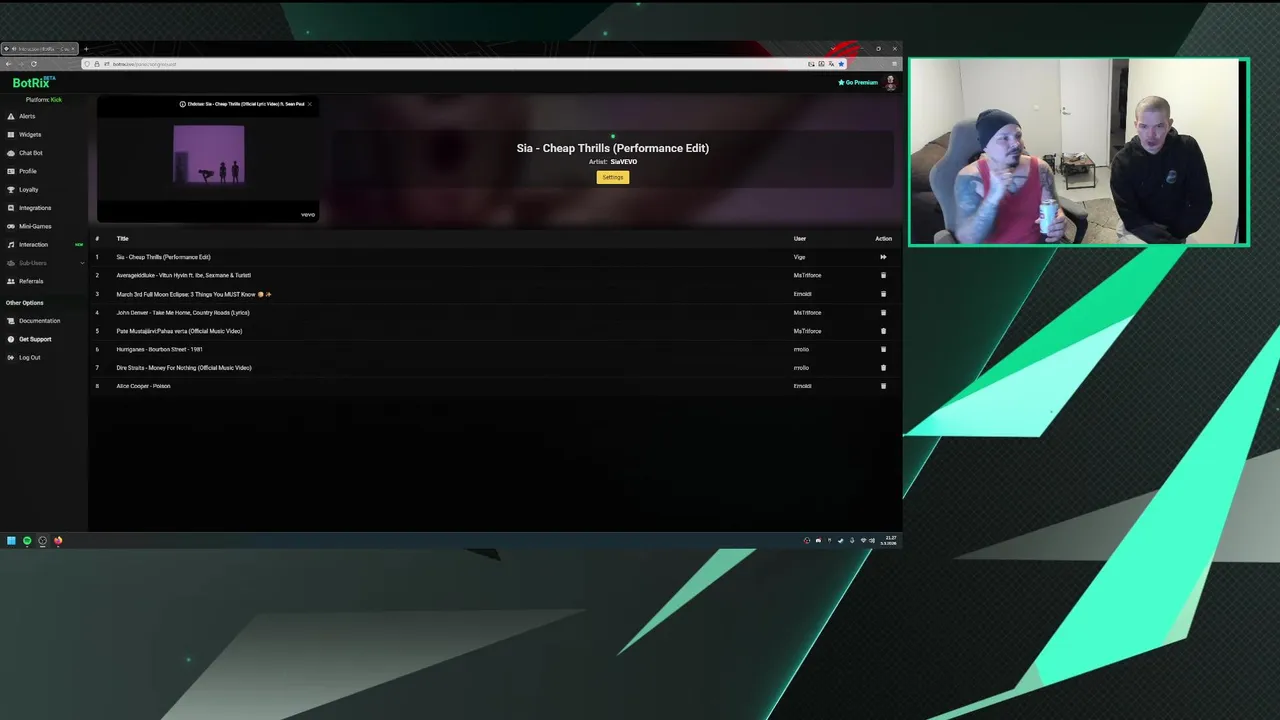1280x720 pixels.
Task: Open Firefox from the taskbar
Action: click(58, 541)
